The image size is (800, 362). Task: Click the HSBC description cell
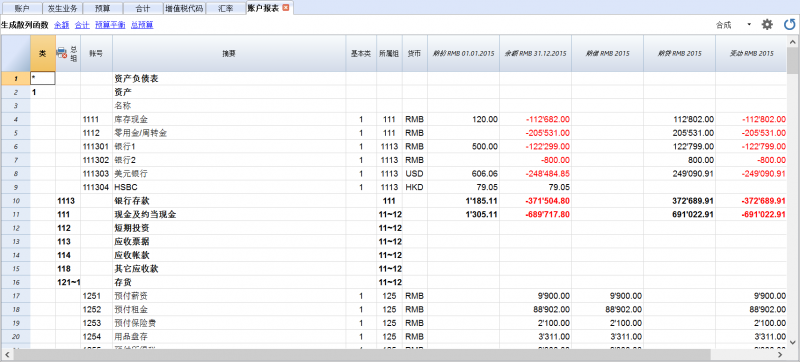[229, 187]
